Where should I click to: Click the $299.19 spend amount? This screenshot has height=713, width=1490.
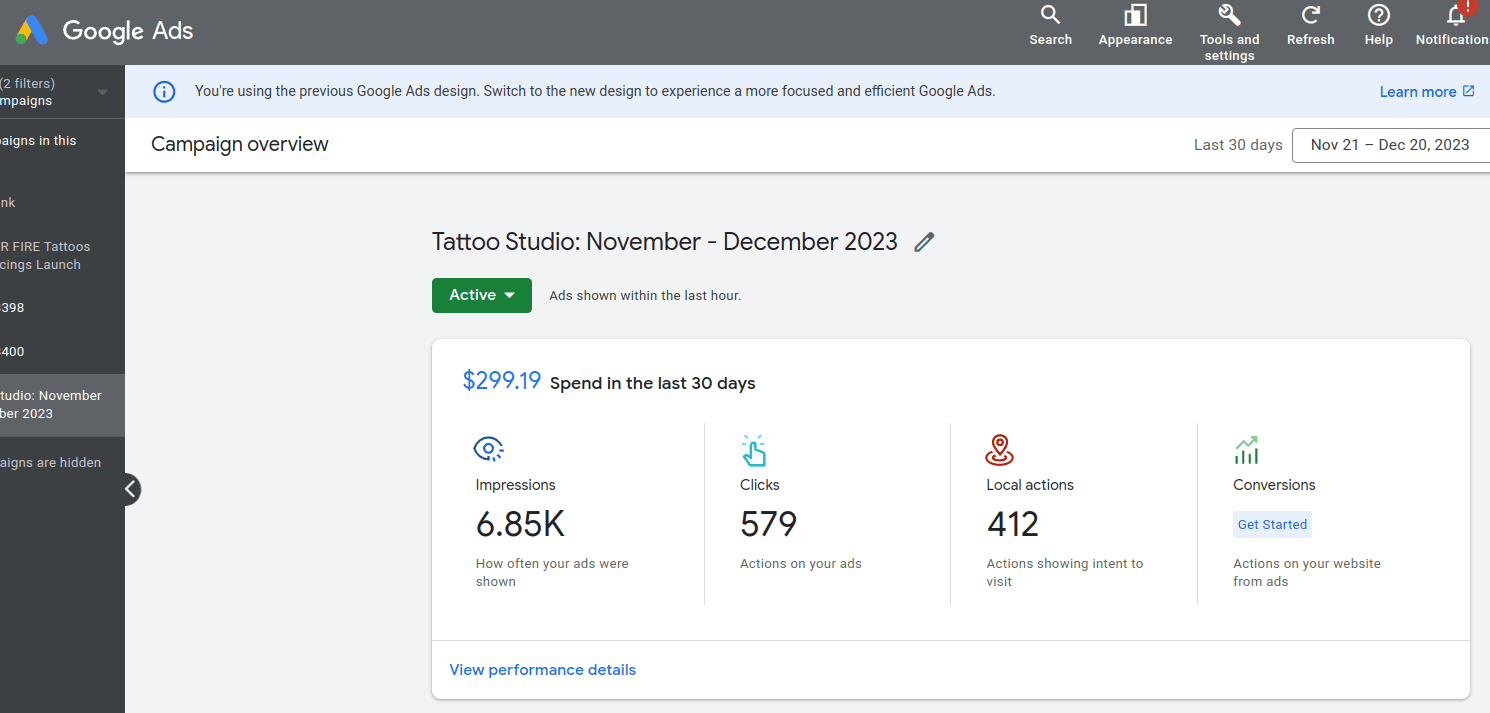tap(502, 381)
